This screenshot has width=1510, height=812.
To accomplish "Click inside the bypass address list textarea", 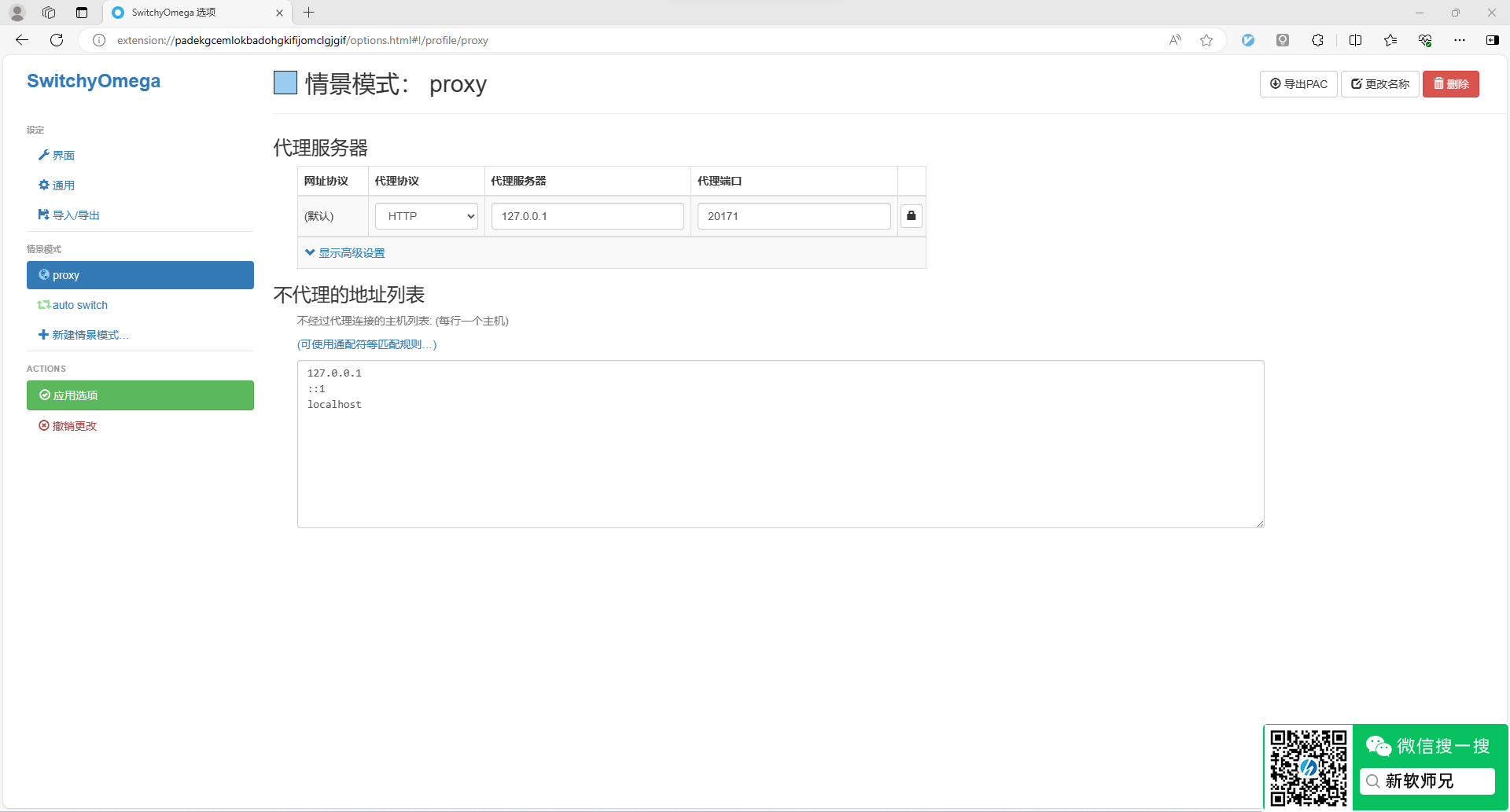I will 780,444.
